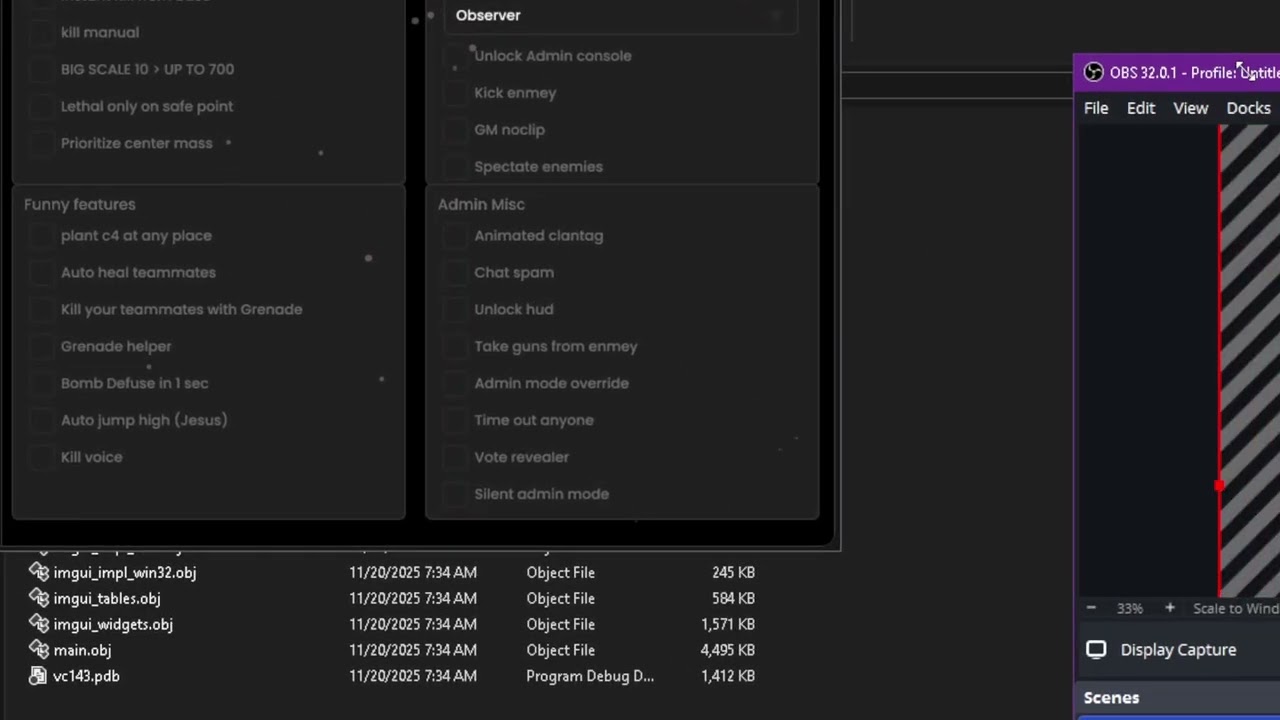Click the red handle on the OBS preview edge
Screen dimensions: 1280x720
point(1219,485)
